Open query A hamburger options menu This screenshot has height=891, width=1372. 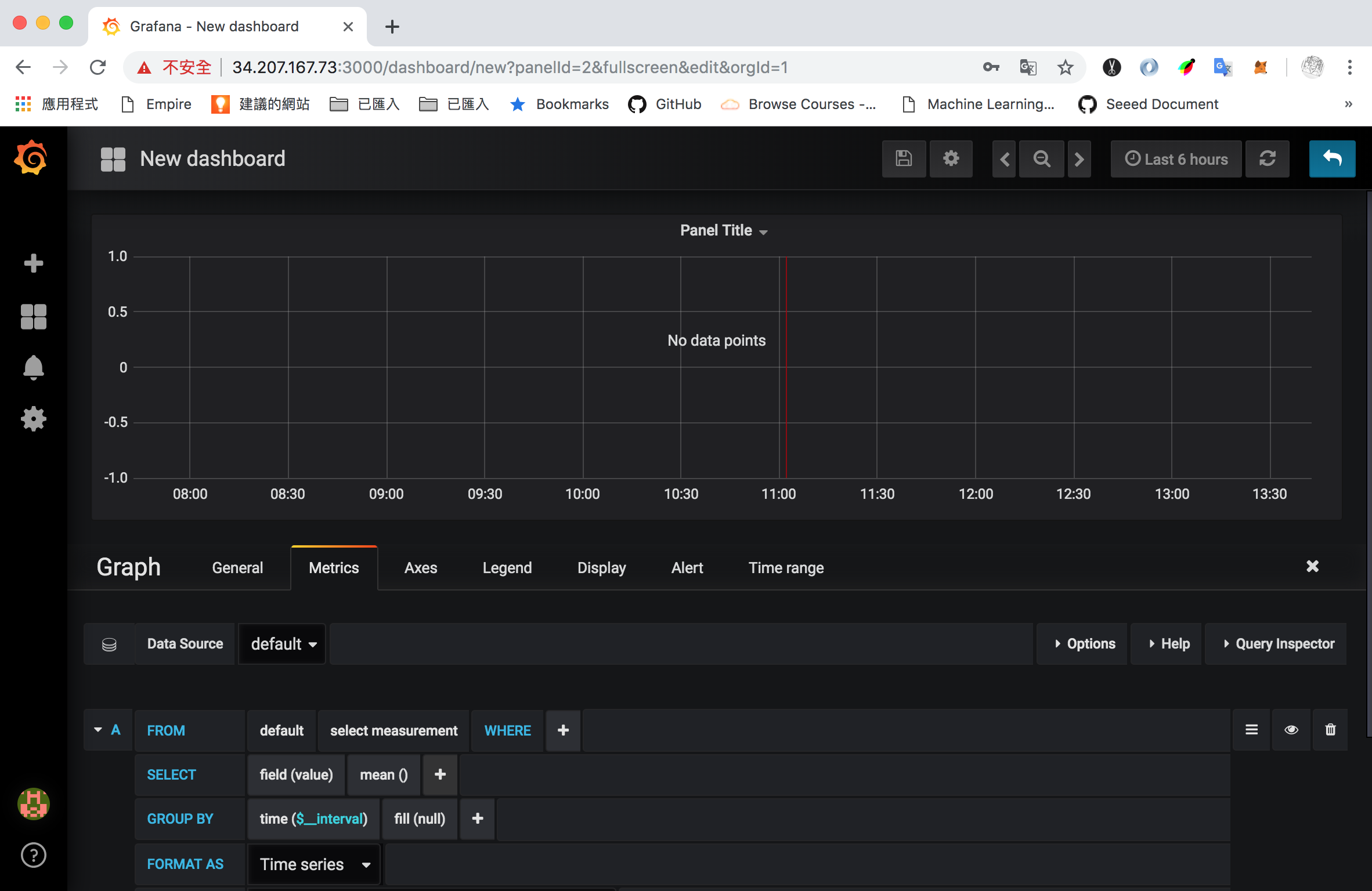1251,730
